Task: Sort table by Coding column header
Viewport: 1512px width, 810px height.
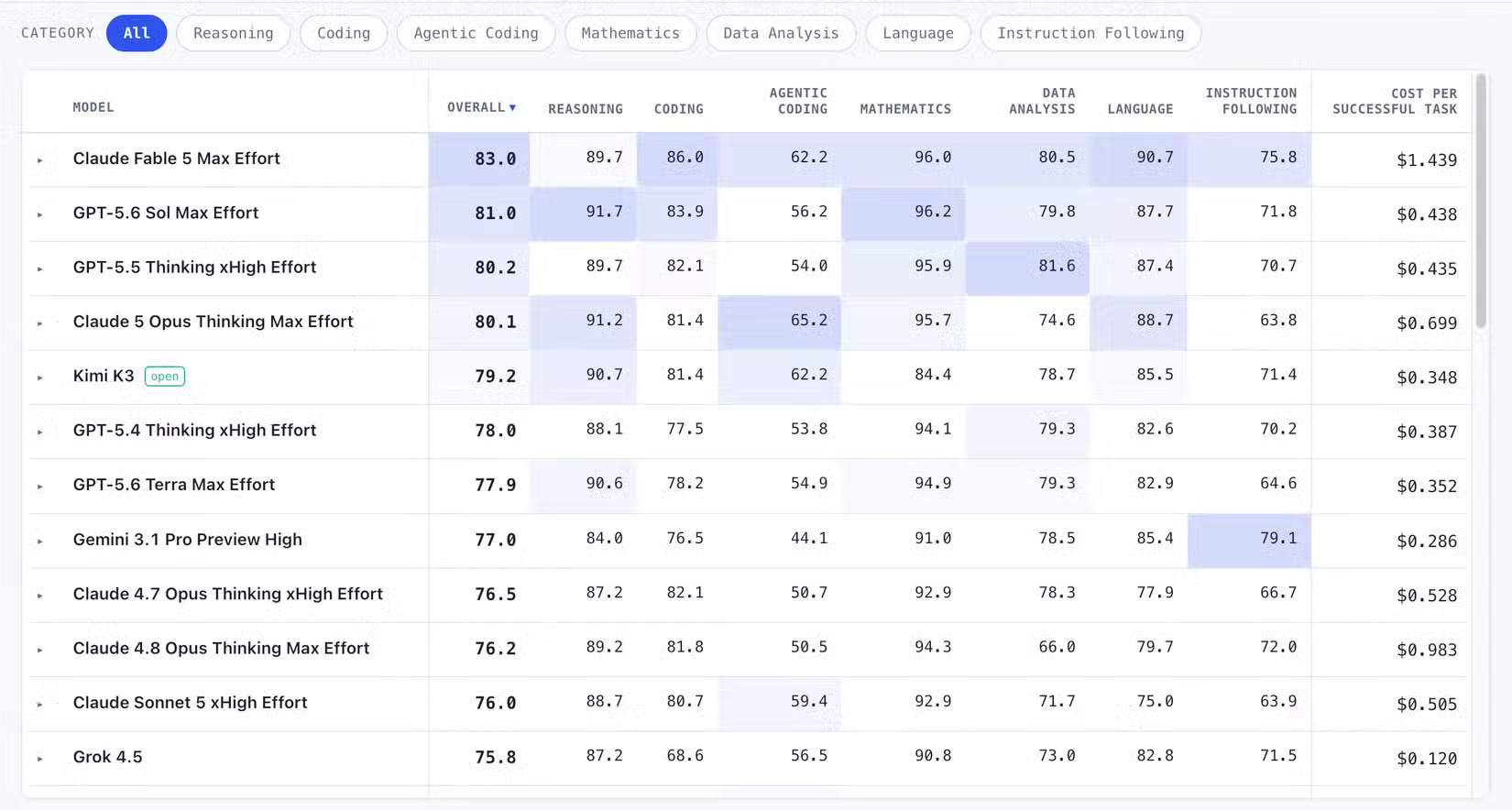Action: point(678,109)
